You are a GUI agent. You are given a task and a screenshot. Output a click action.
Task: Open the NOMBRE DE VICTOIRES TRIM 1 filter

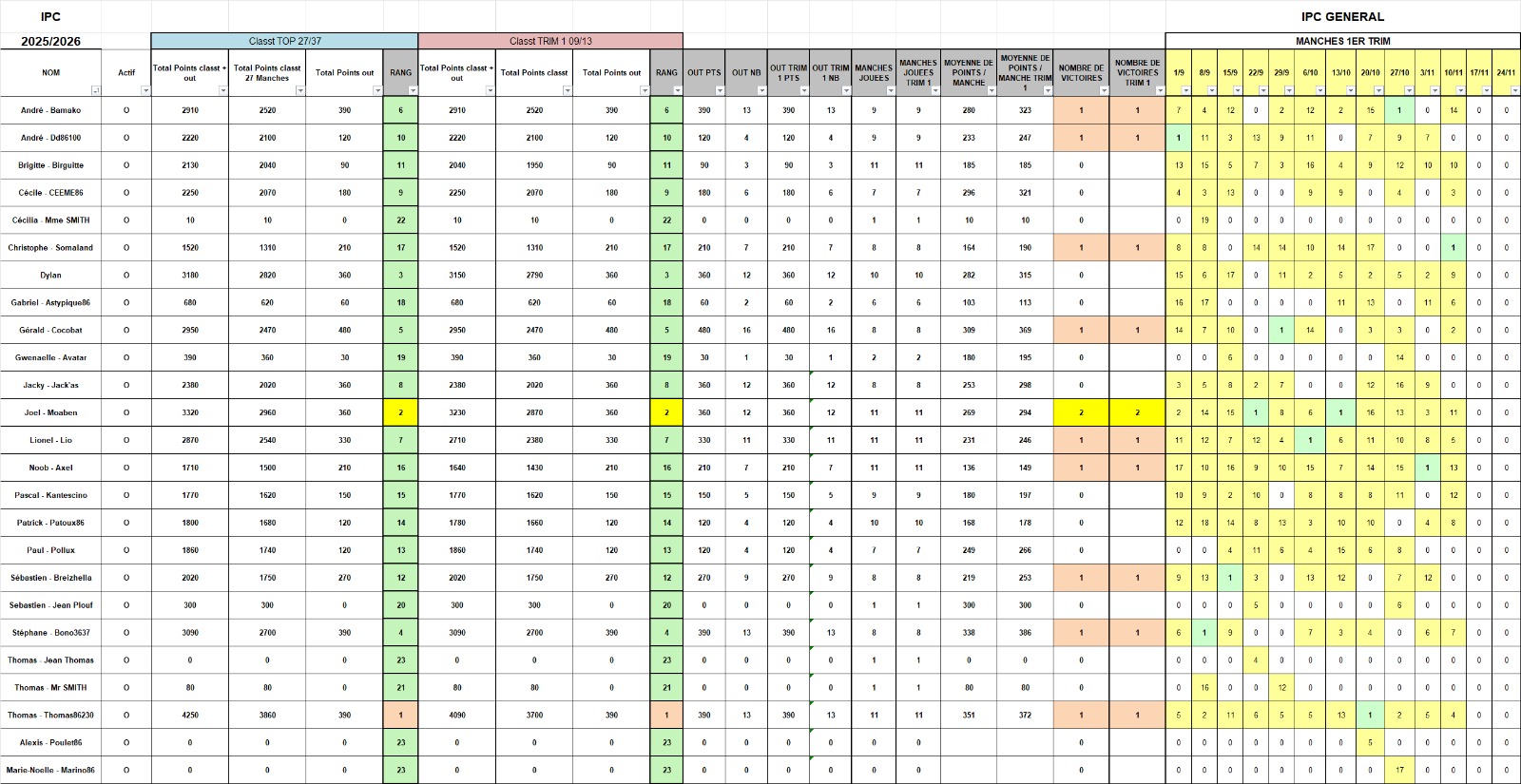point(1160,90)
